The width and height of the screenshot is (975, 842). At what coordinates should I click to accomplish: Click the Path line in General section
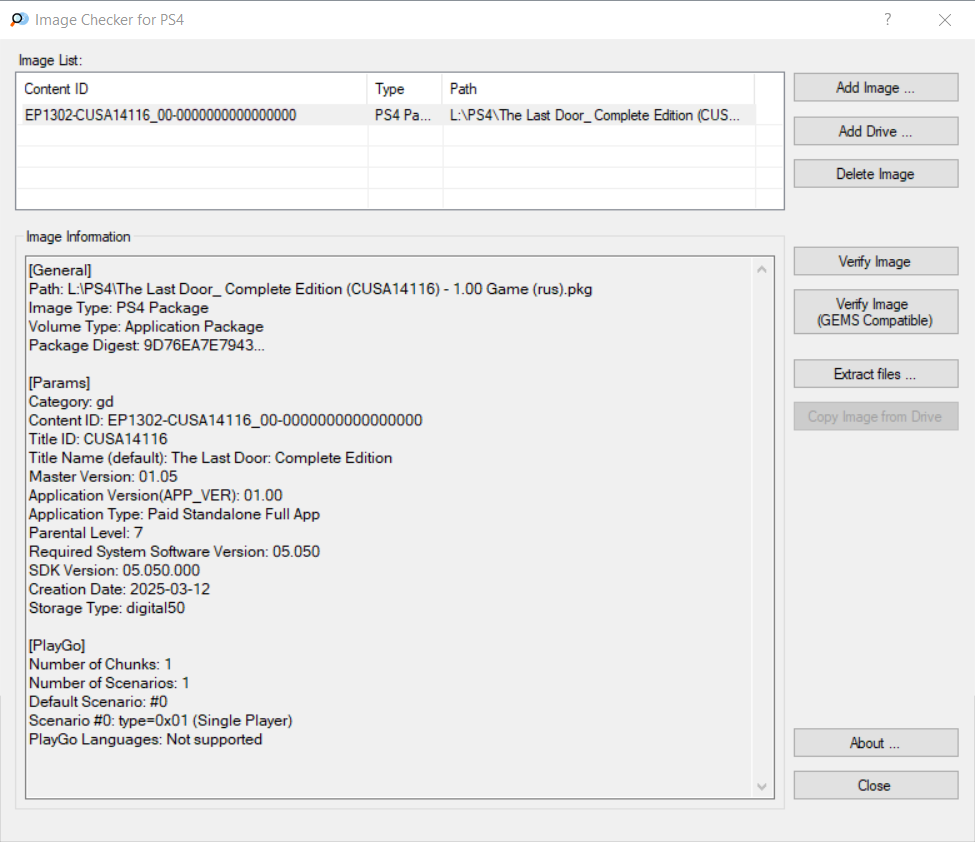(310, 289)
